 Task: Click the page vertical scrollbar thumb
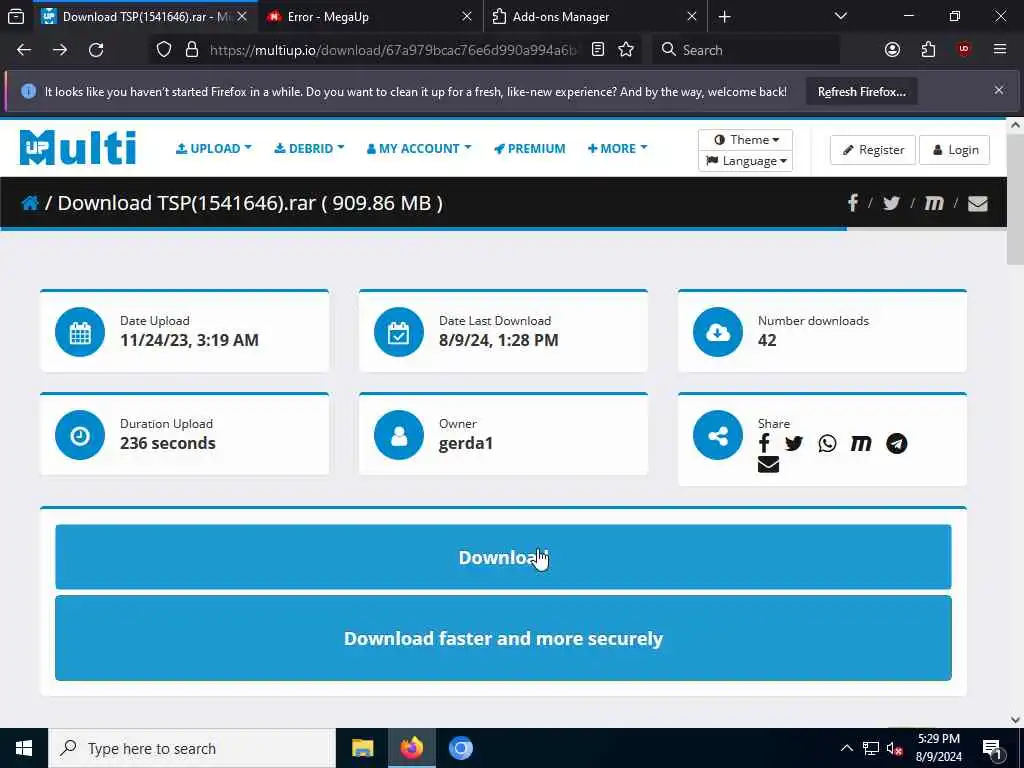(x=1015, y=199)
